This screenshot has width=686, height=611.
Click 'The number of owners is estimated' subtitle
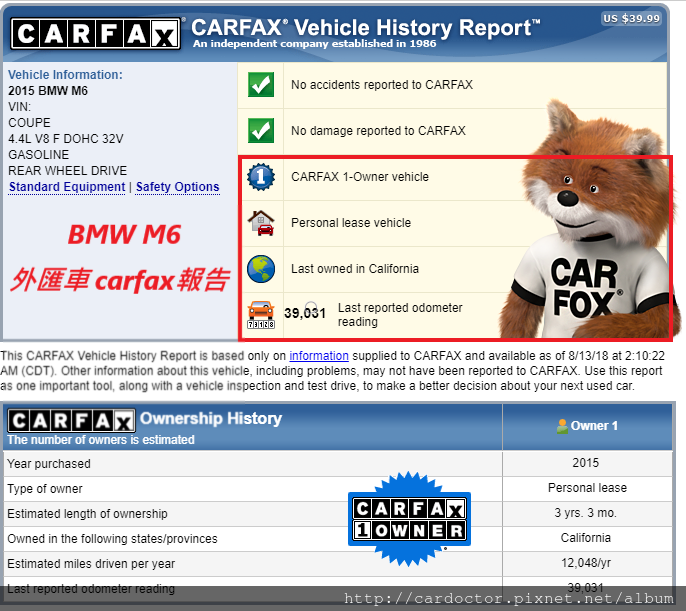pyautogui.click(x=101, y=440)
